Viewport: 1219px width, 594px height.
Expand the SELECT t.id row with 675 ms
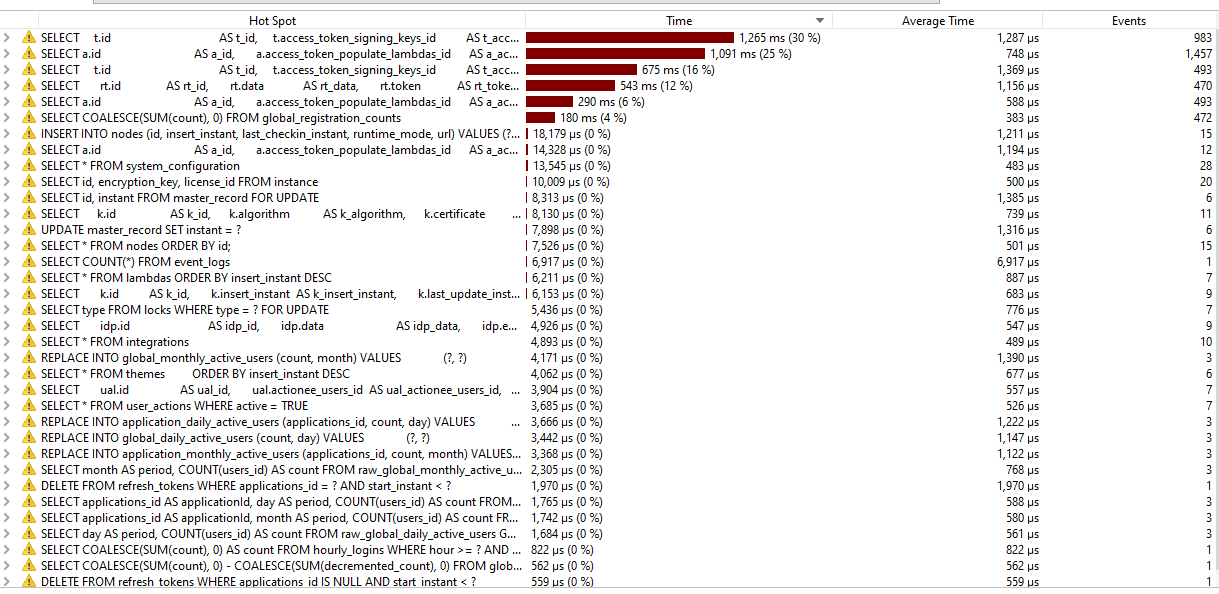point(8,70)
